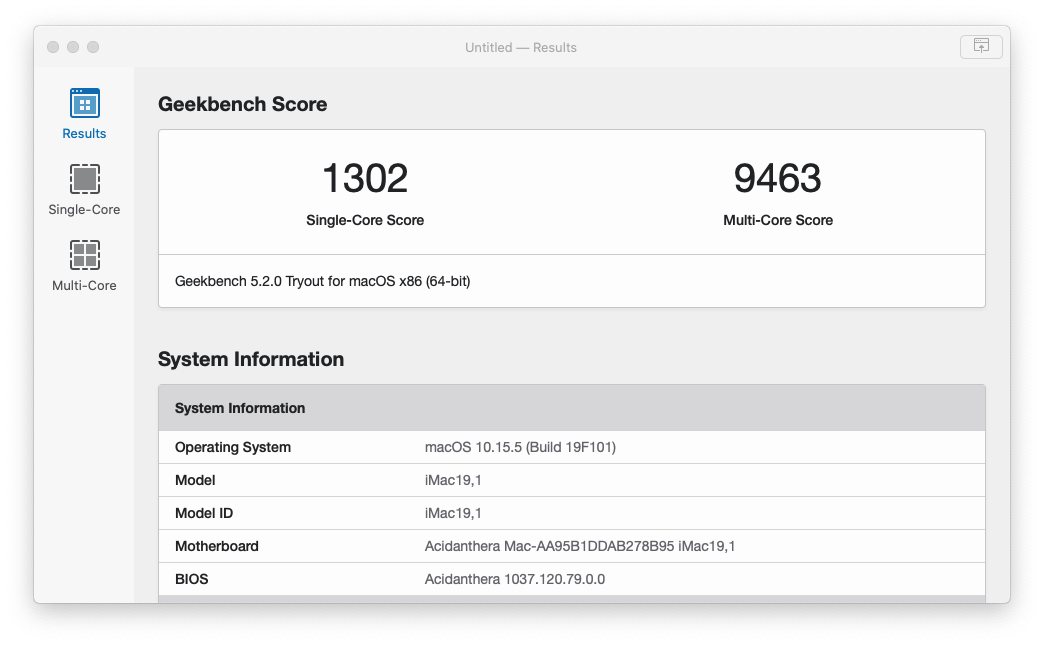Click the iMac19,1 value in Model ID row
1044x645 pixels.
tap(453, 513)
